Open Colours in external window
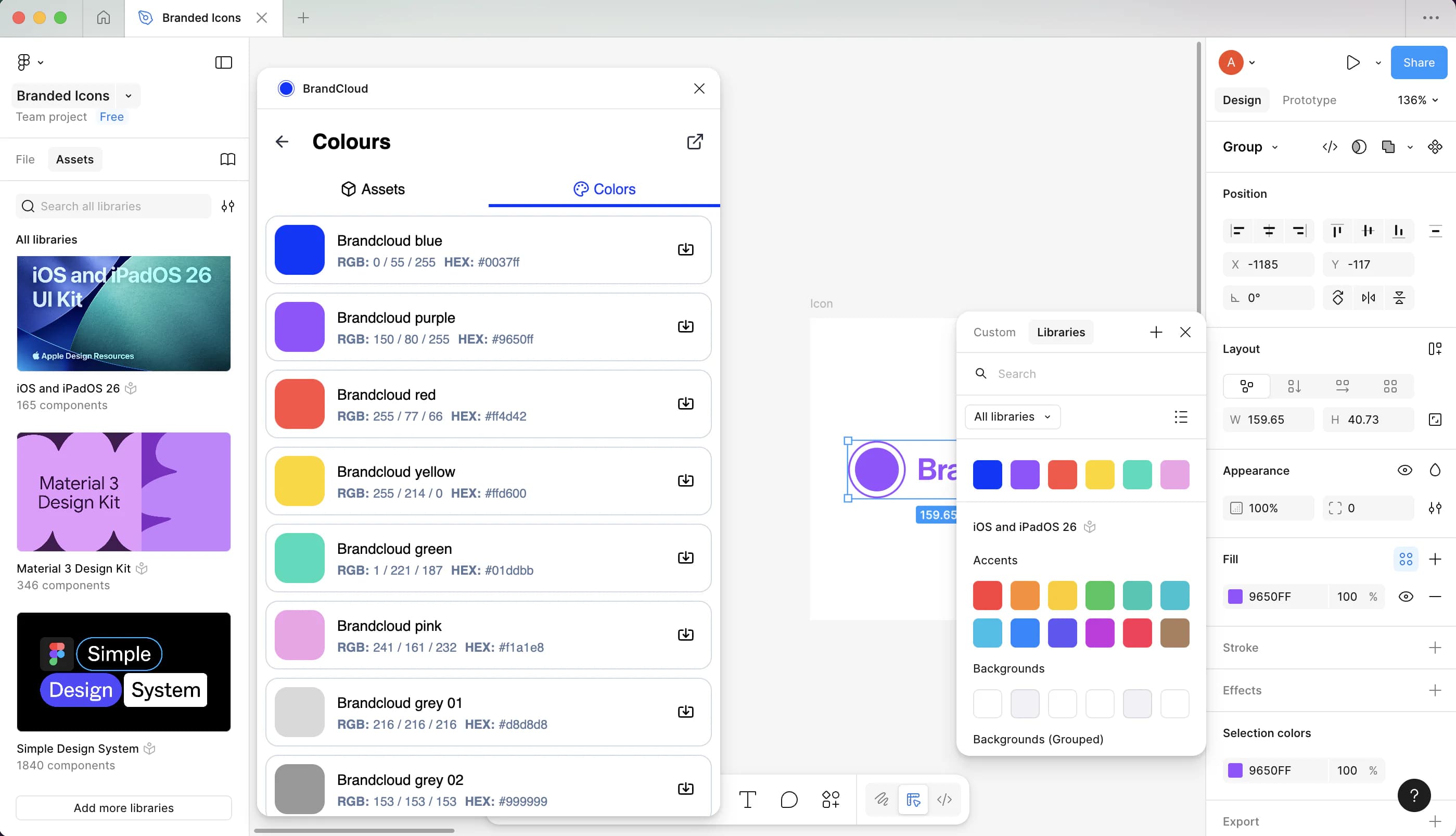This screenshot has width=1456, height=836. pos(695,142)
